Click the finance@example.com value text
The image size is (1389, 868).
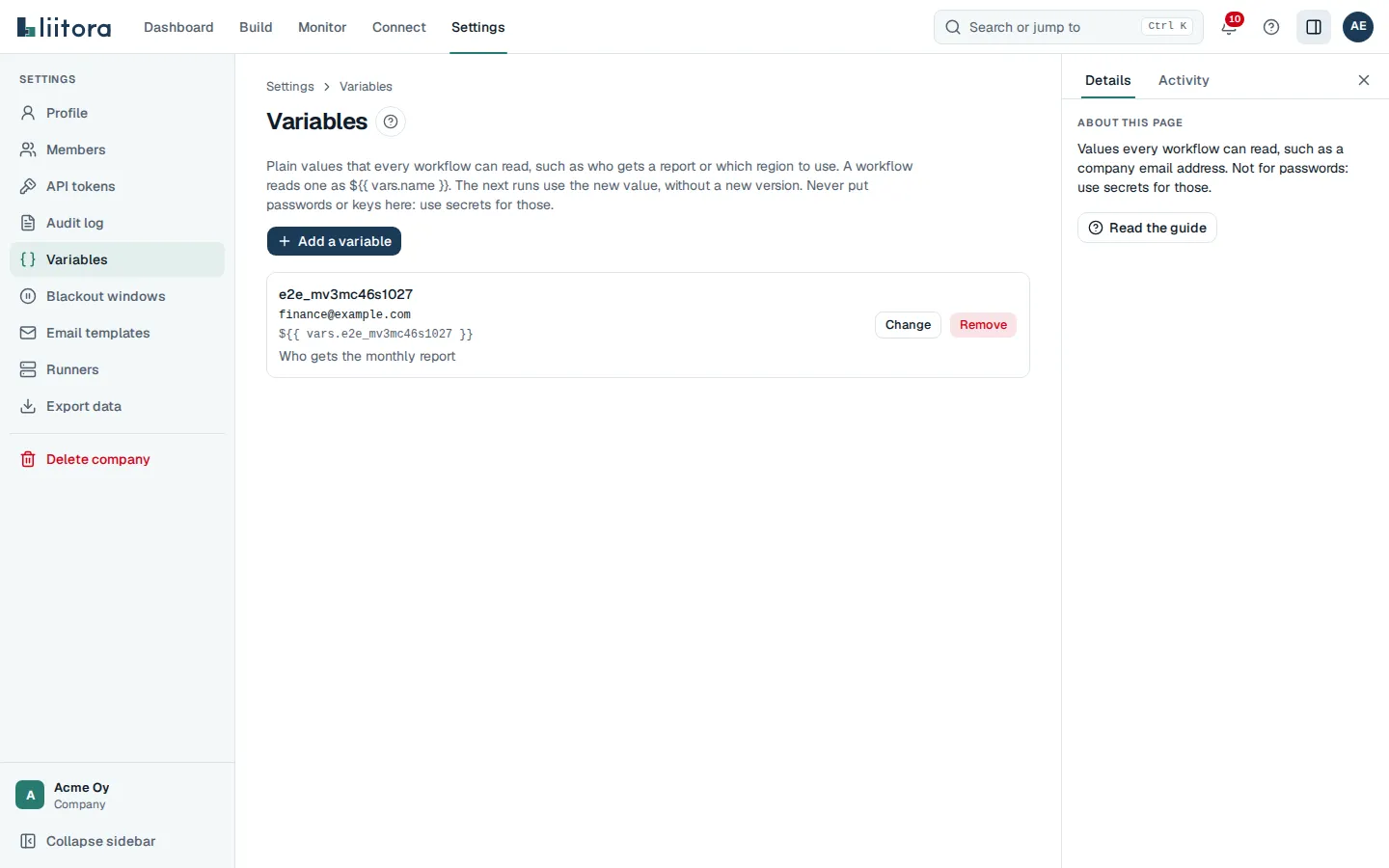344,314
